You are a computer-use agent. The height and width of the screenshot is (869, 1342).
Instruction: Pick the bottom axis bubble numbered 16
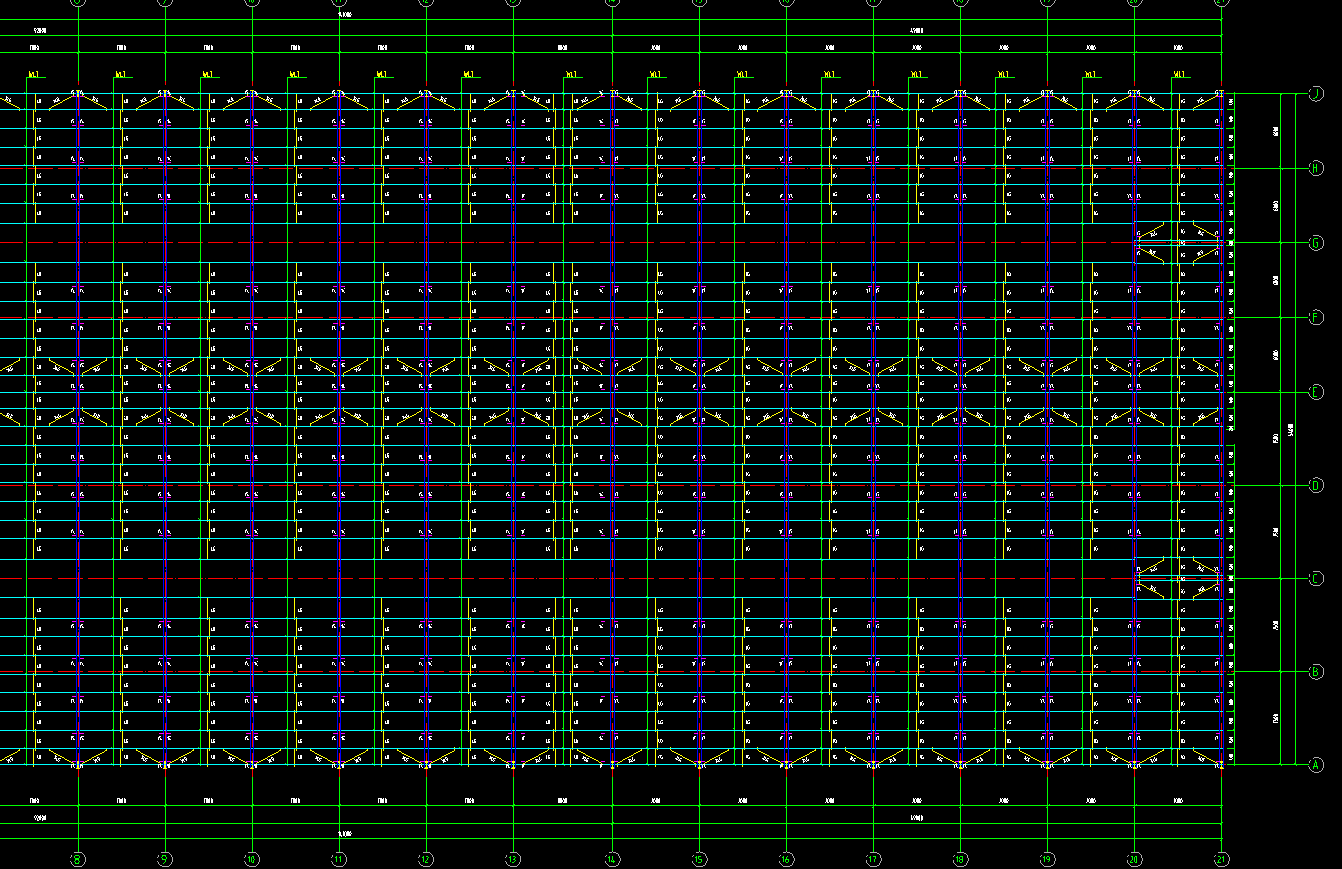click(x=786, y=858)
